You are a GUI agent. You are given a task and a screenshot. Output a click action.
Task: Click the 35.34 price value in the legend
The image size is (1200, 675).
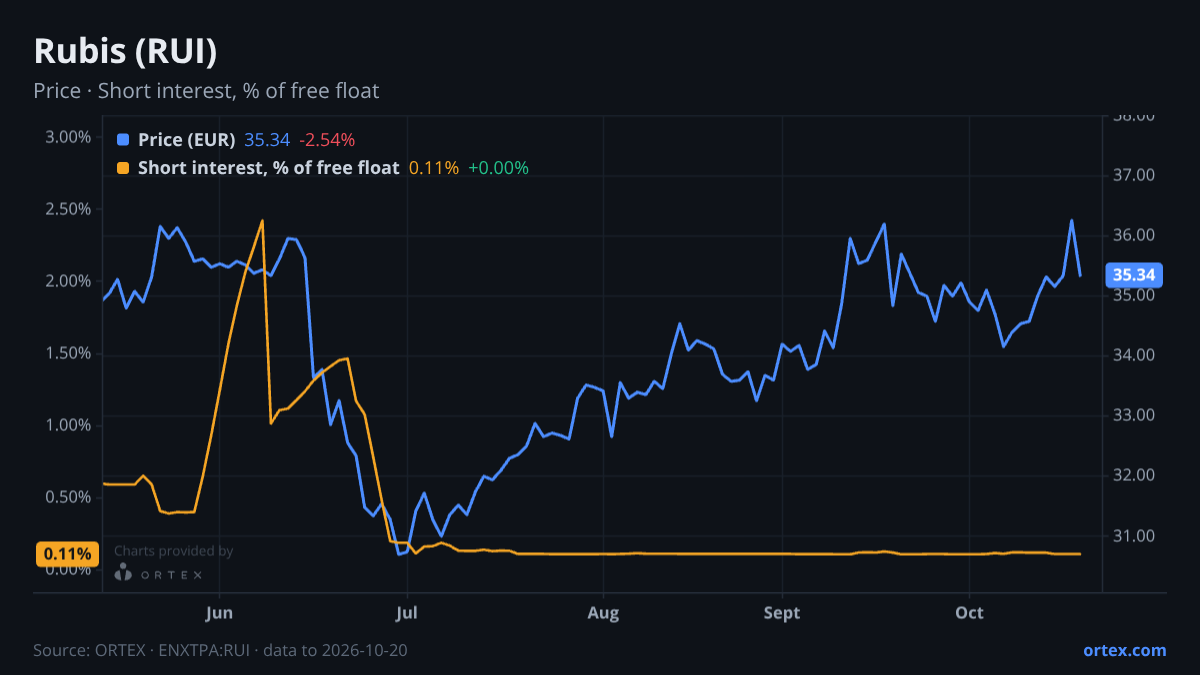(x=267, y=140)
